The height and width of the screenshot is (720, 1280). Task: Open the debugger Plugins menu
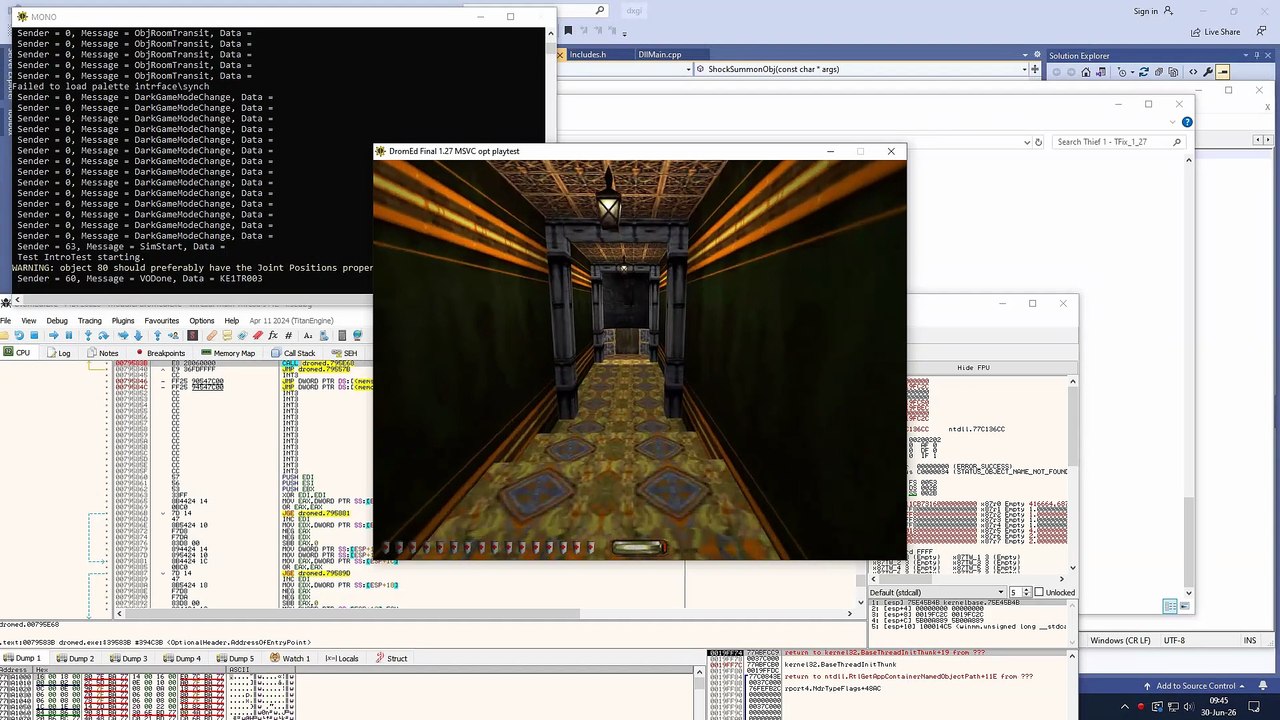pos(123,321)
